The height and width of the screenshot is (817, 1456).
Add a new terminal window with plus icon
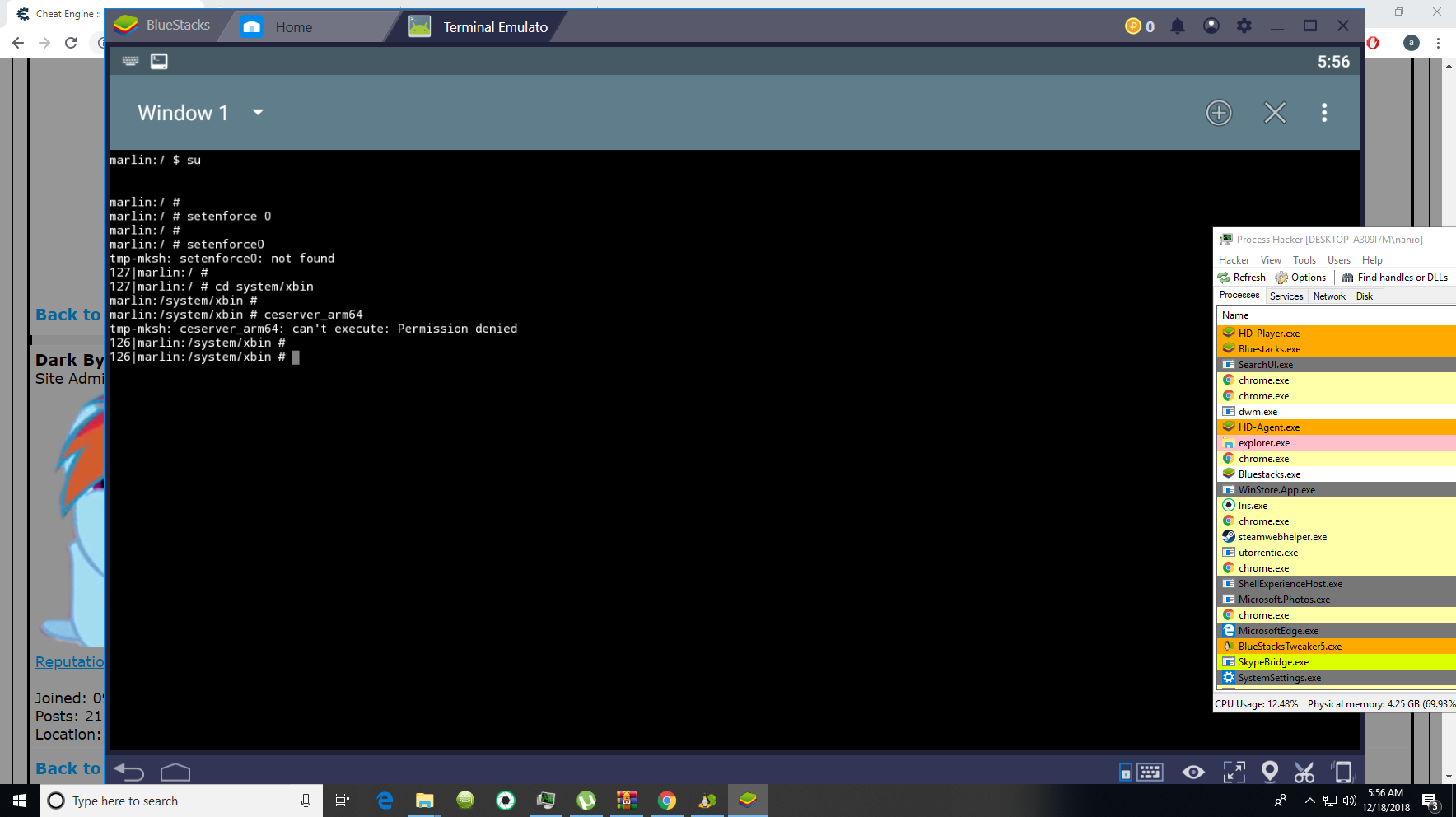point(1219,113)
